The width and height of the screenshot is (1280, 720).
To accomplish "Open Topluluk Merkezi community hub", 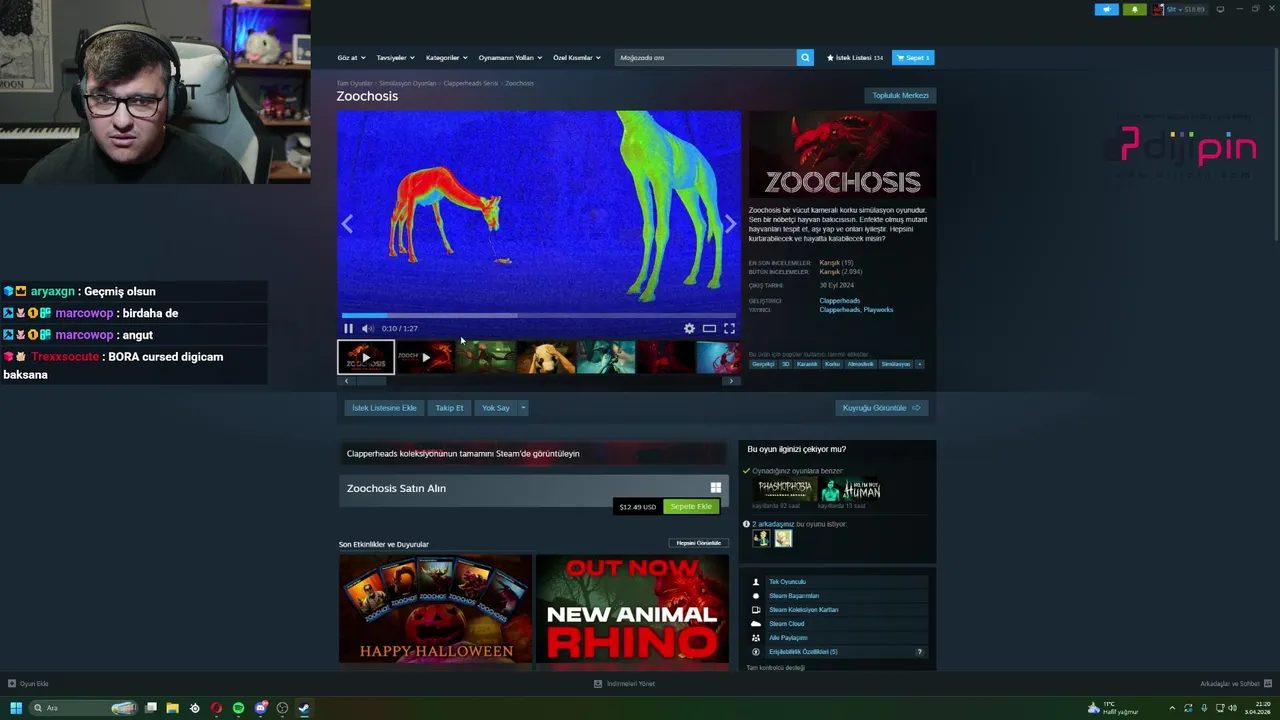I will click(x=900, y=95).
